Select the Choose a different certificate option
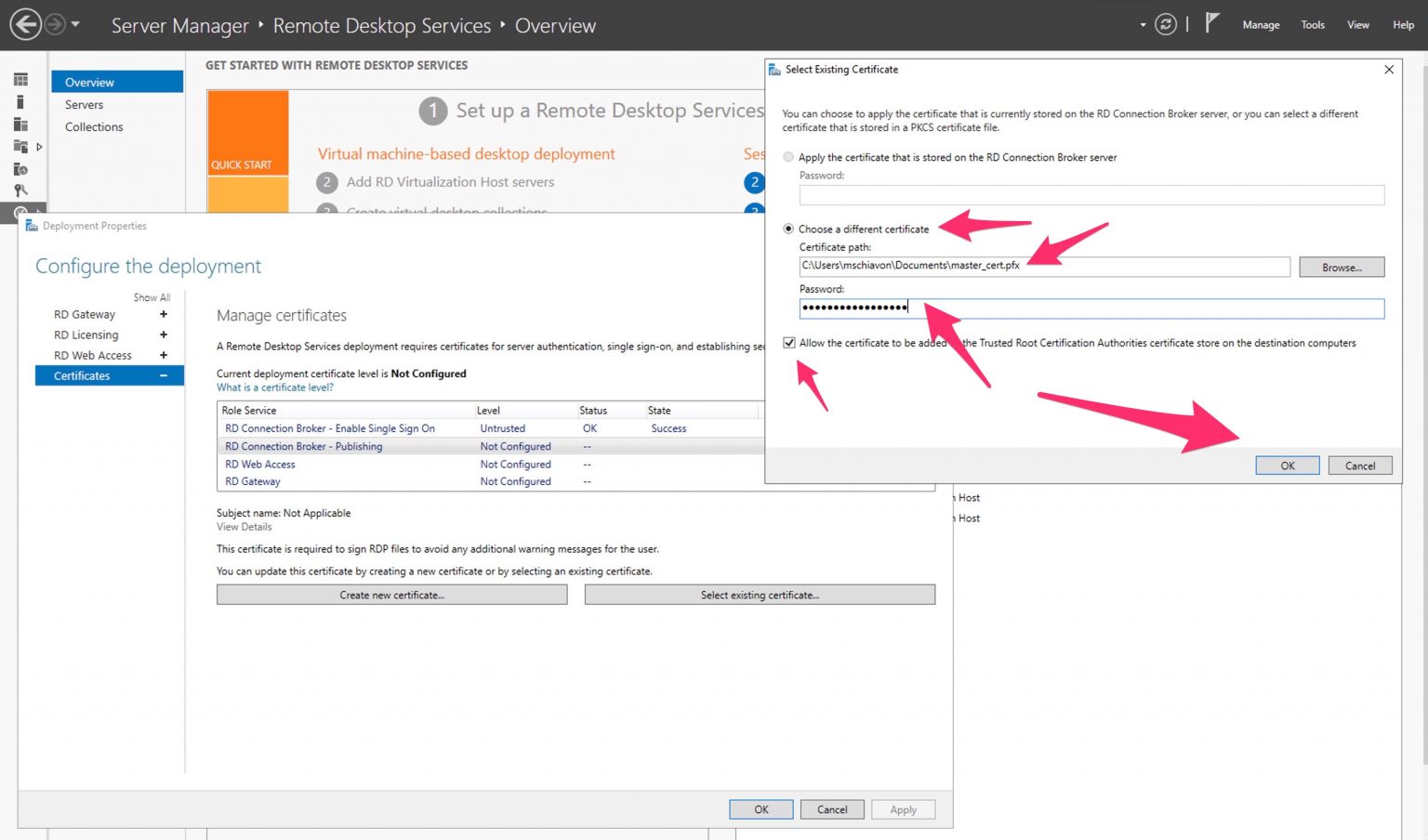This screenshot has height=840, width=1428. point(788,229)
